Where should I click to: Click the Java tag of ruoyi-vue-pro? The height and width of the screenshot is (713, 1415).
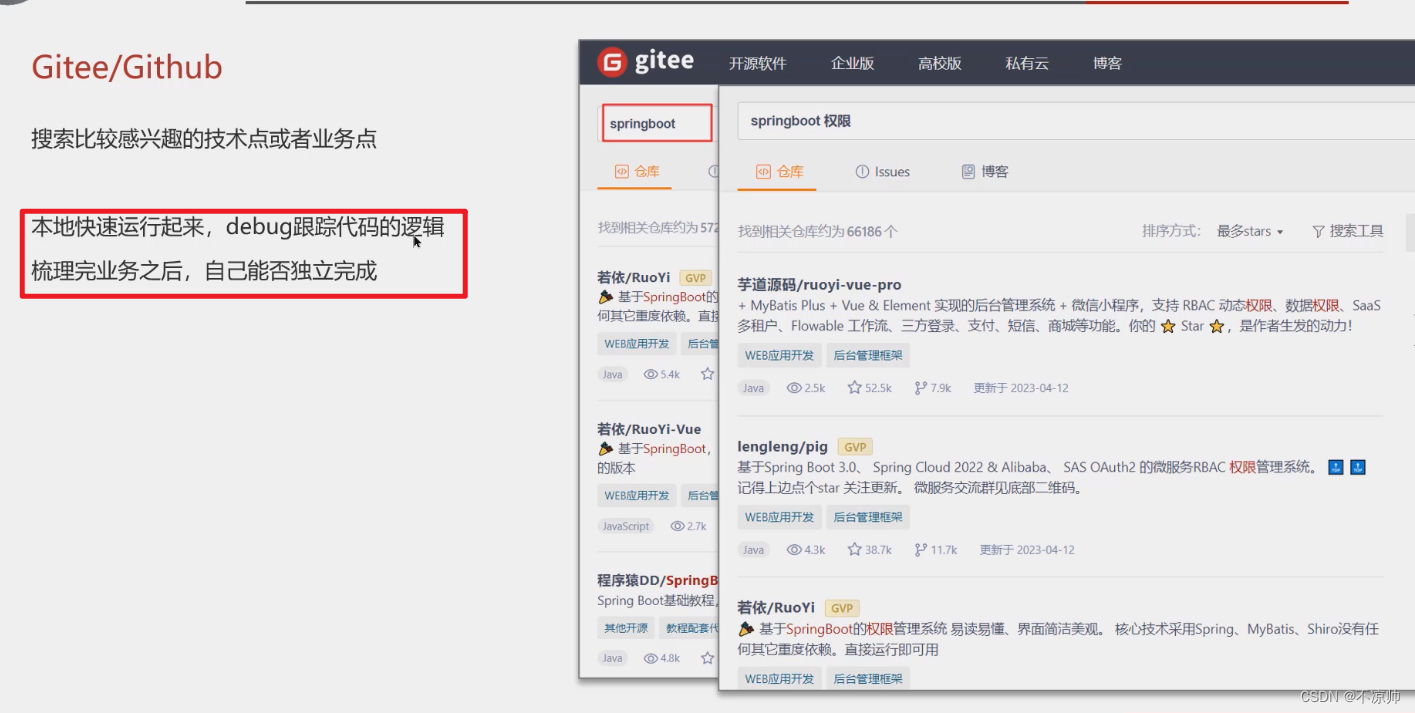pyautogui.click(x=753, y=388)
